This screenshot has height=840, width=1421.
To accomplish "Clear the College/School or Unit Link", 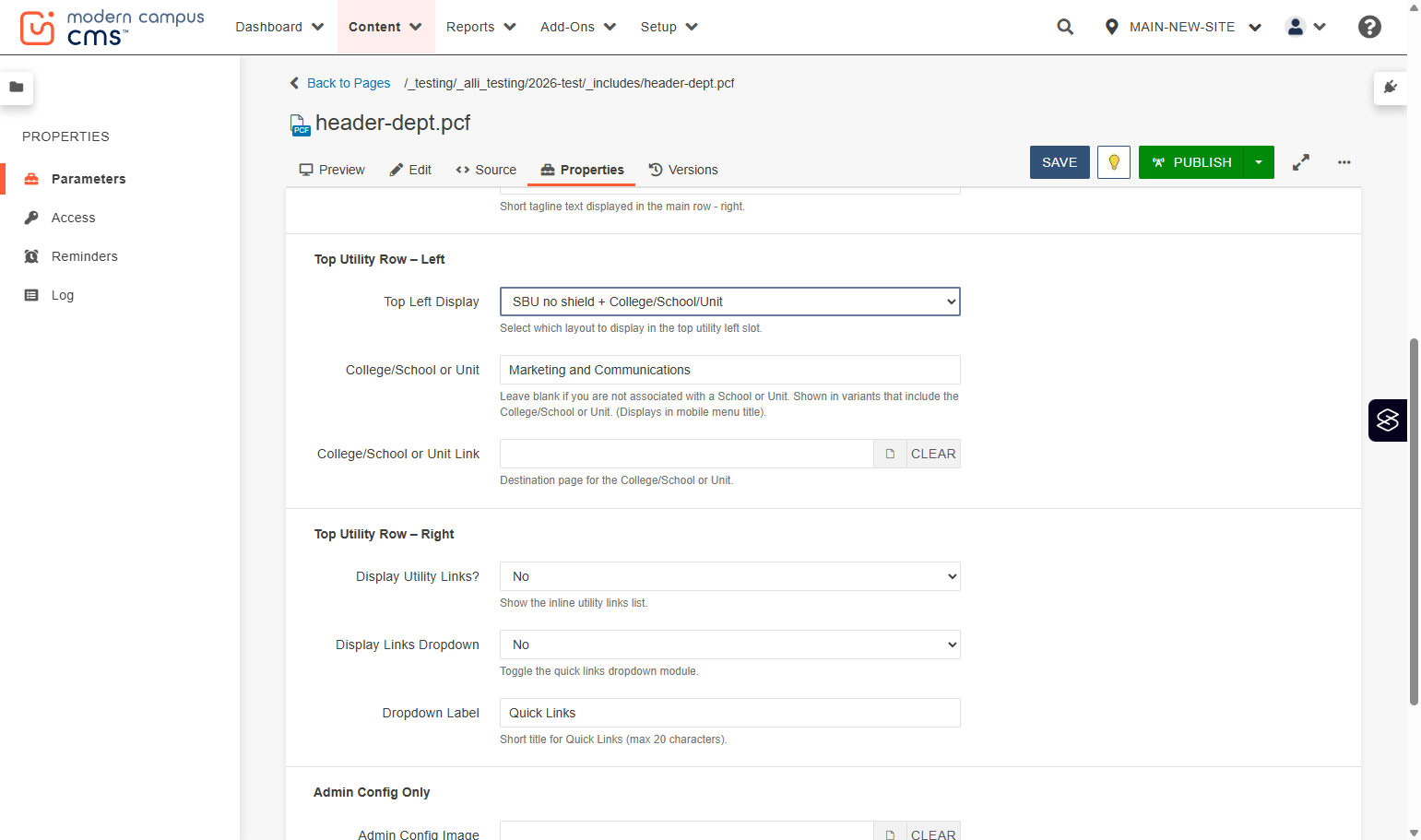I will (x=933, y=454).
